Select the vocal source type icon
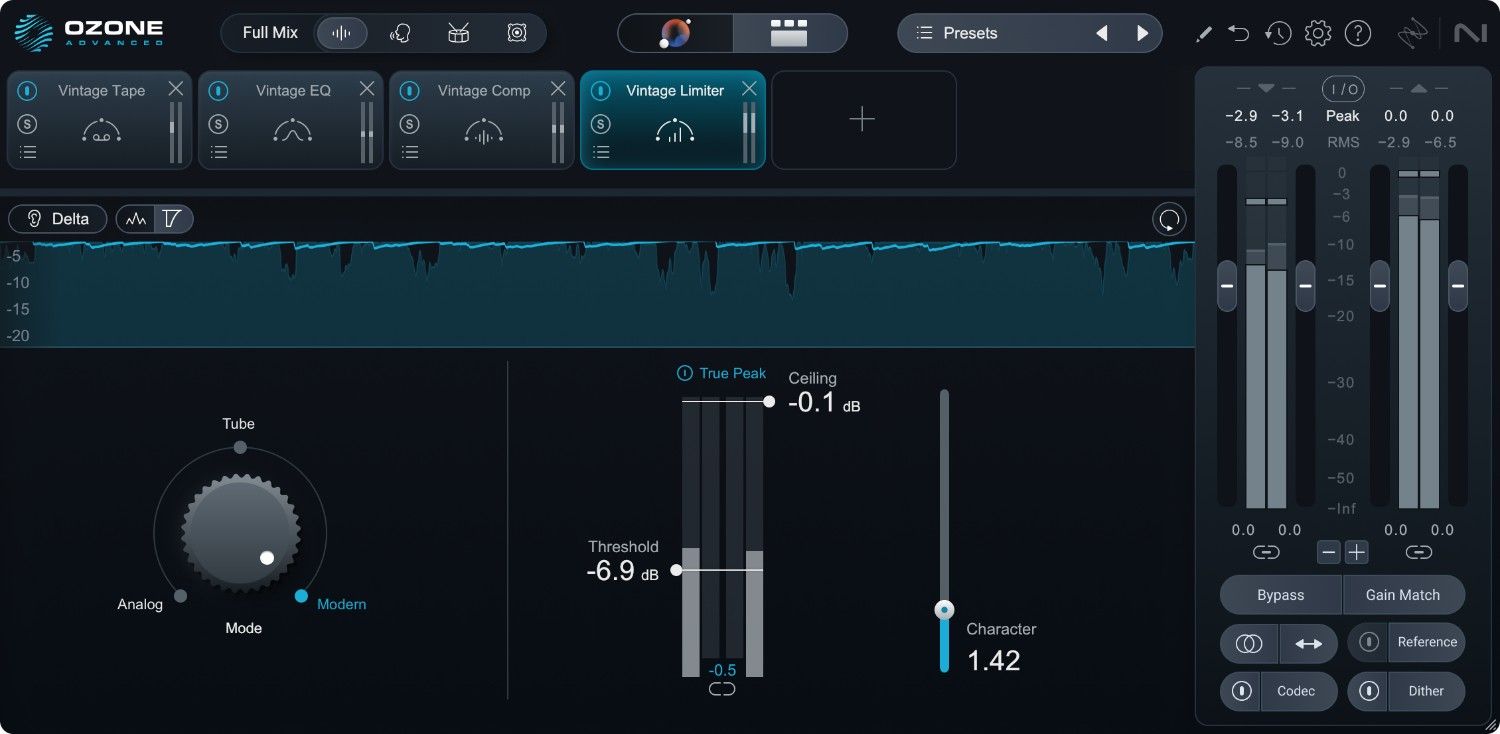This screenshot has width=1500, height=734. 400,32
